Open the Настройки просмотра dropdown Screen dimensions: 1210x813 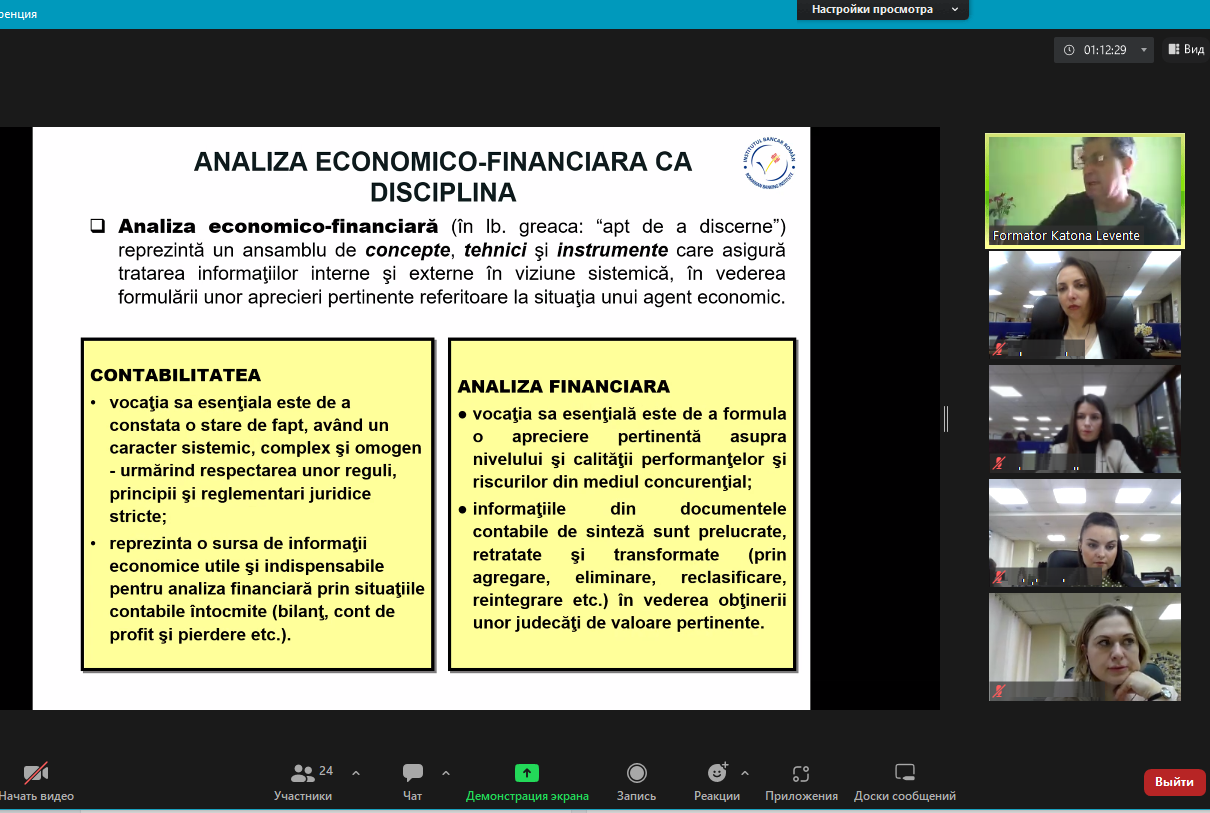[883, 10]
